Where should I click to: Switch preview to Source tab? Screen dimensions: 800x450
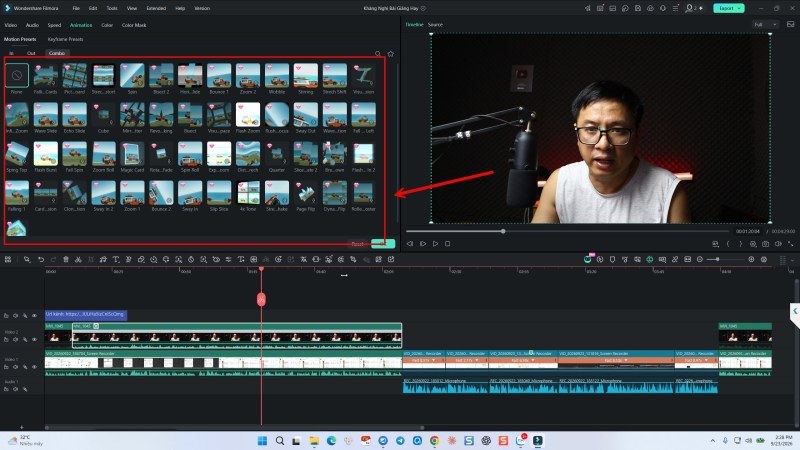pyautogui.click(x=435, y=24)
